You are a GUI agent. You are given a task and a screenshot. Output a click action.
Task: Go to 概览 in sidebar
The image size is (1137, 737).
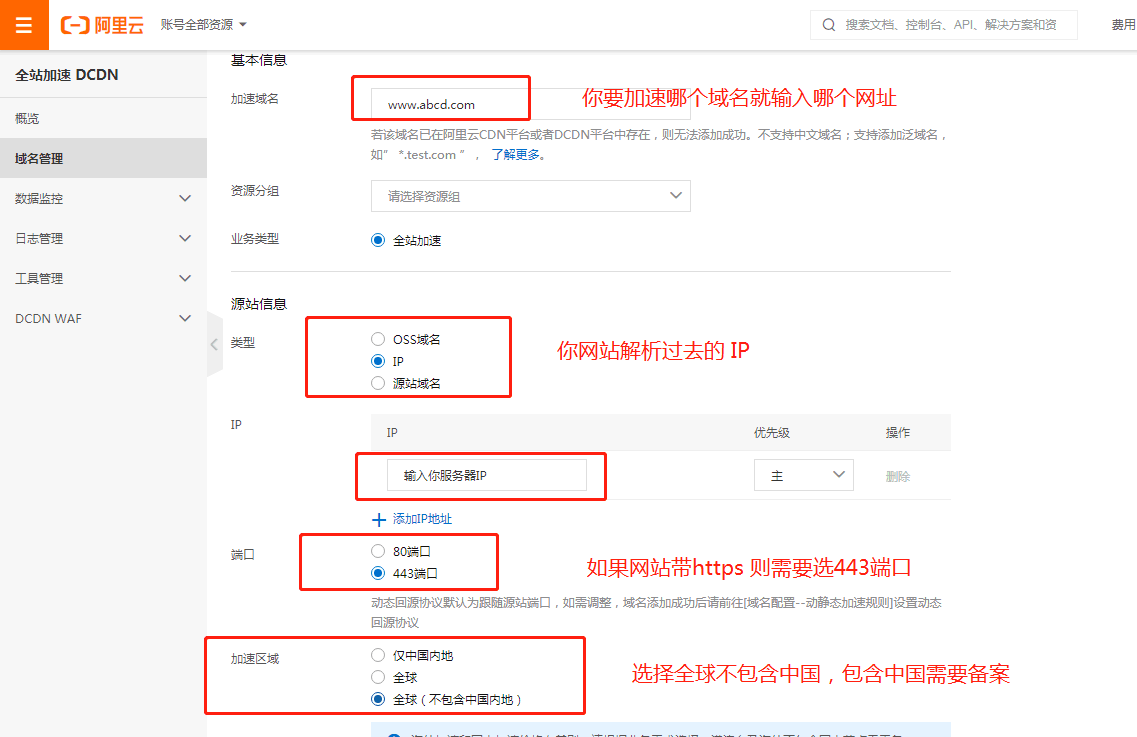[x=28, y=118]
